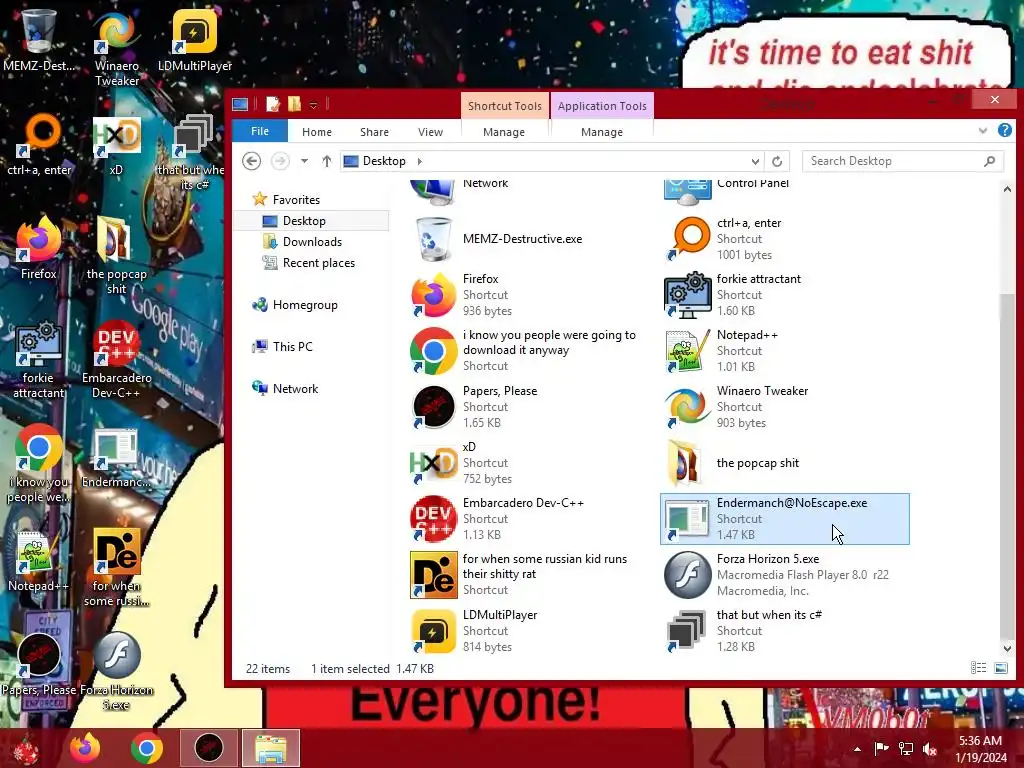The width and height of the screenshot is (1024, 768).
Task: Open Explorer help button
Action: click(1004, 130)
